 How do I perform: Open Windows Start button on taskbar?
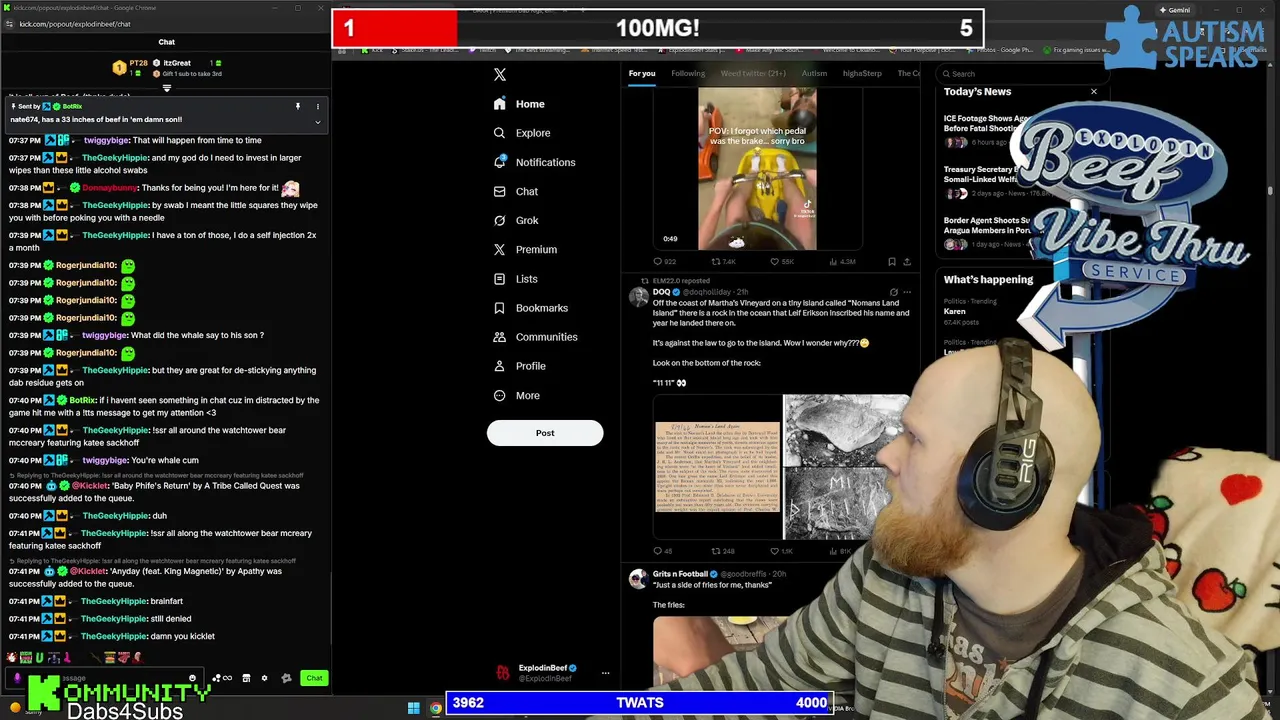413,708
